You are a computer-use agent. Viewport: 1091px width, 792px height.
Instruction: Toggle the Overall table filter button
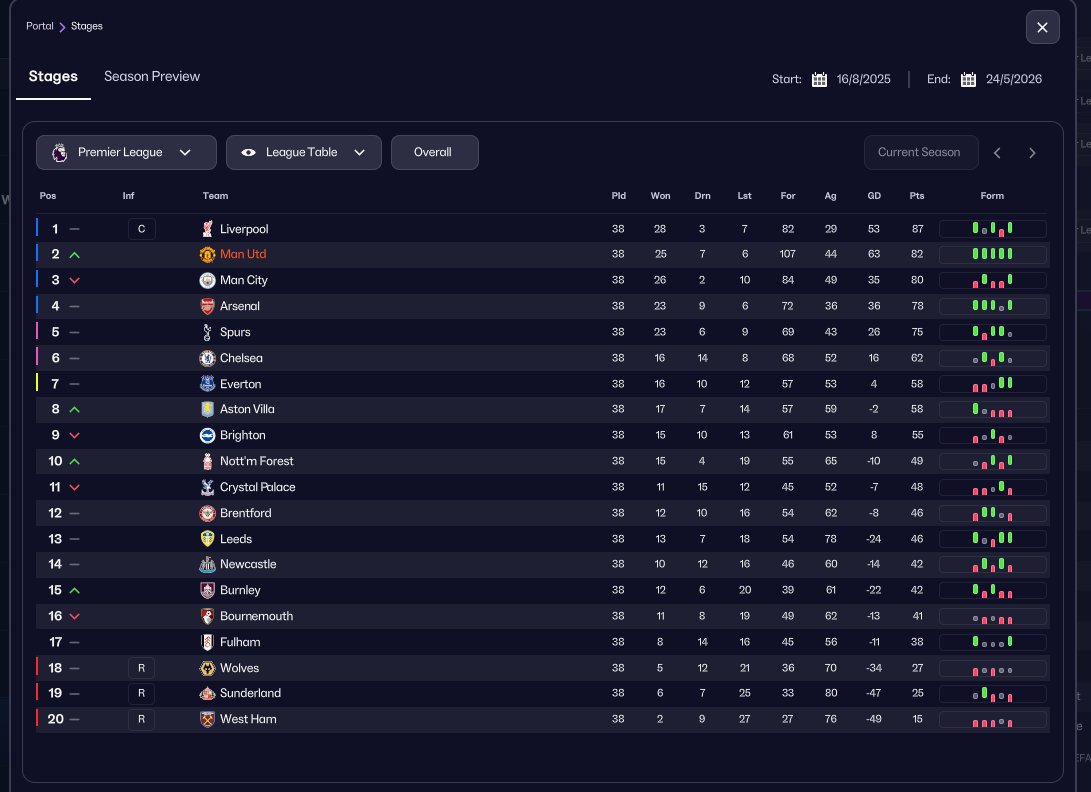click(x=434, y=152)
